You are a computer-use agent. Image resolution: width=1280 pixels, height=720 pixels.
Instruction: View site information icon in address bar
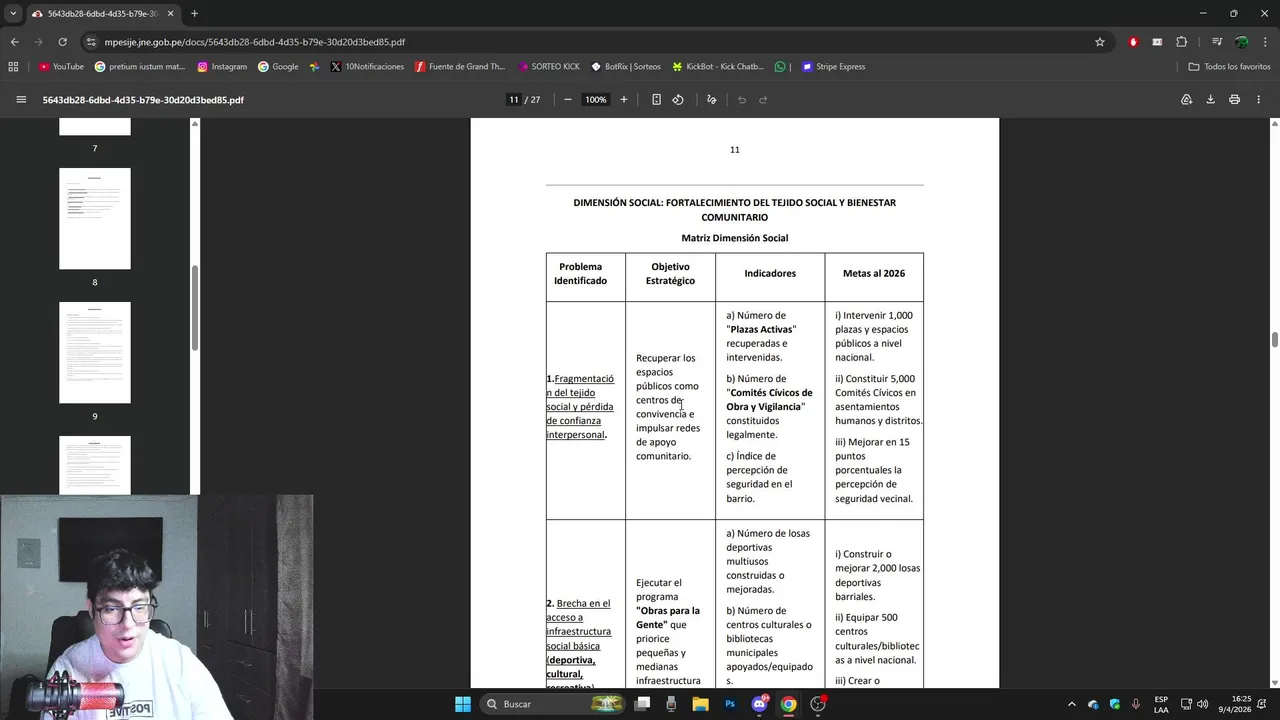pos(92,42)
